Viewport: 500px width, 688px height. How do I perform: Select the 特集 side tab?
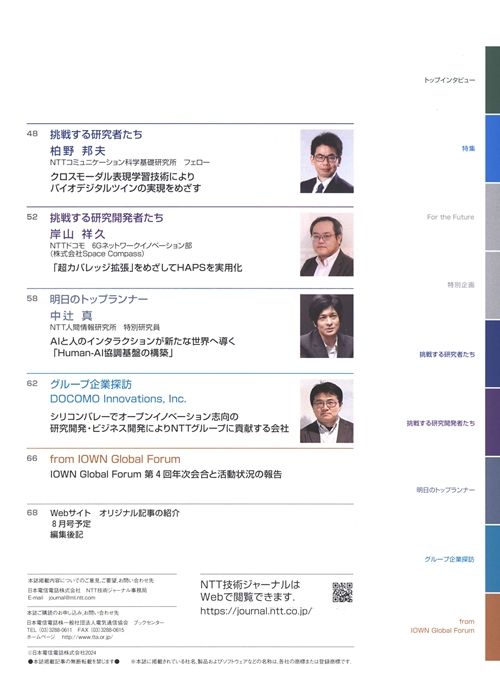(x=468, y=149)
